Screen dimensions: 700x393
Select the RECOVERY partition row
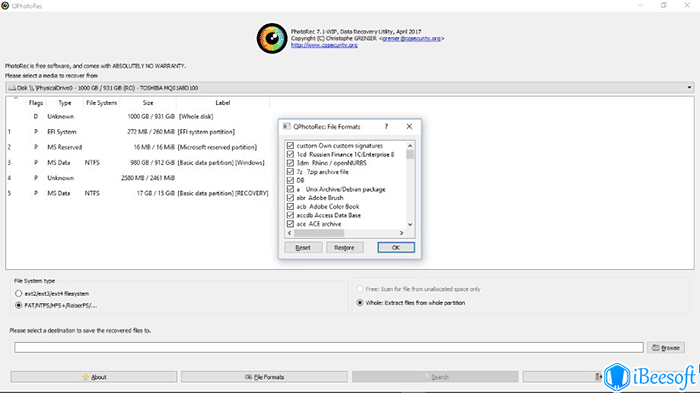tap(138, 193)
